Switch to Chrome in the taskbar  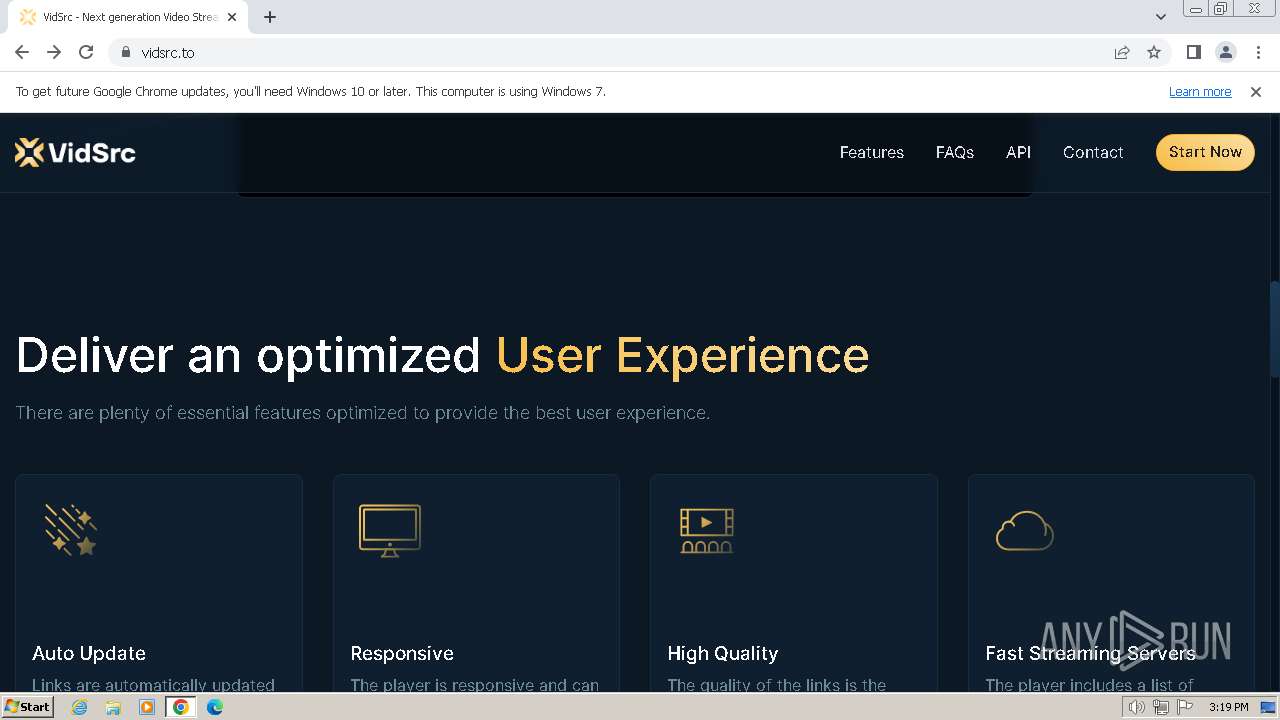click(x=180, y=707)
